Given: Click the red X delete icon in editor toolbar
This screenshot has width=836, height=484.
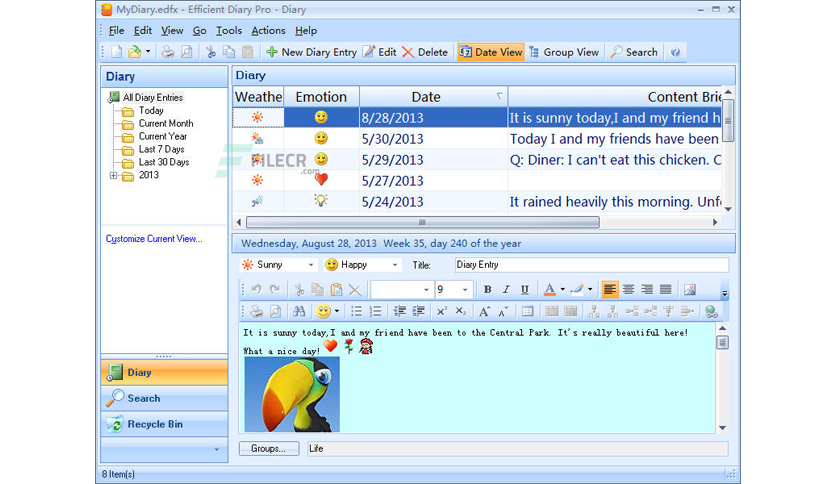Looking at the screenshot, I should [x=355, y=289].
